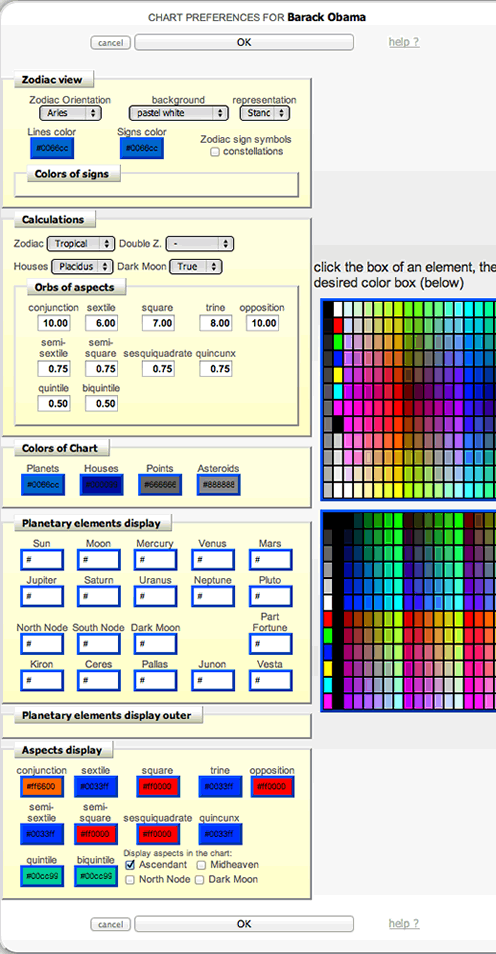
Task: Select the Points color swatch
Action: coord(160,484)
